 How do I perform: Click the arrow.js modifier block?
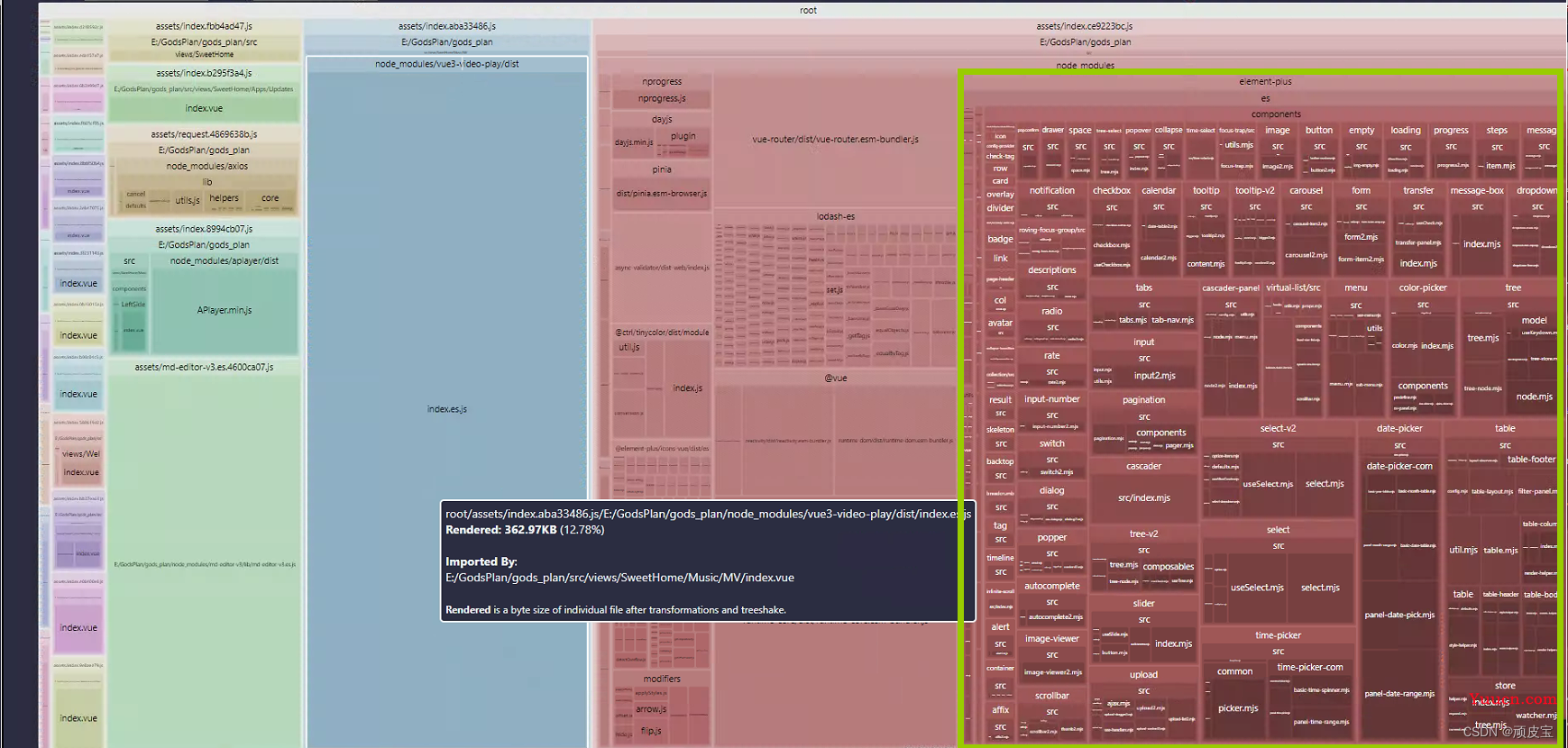(652, 709)
